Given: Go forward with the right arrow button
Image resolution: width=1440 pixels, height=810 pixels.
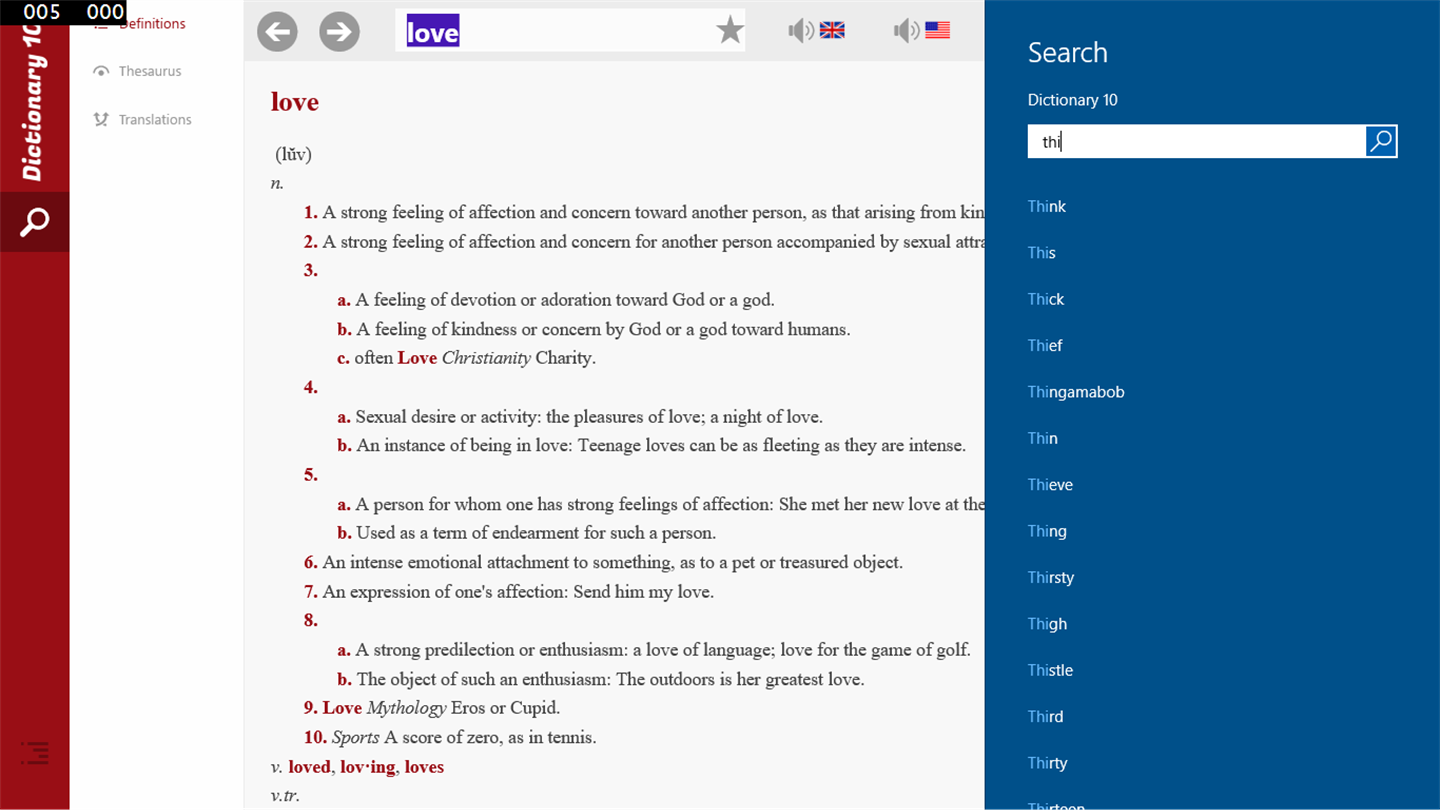Looking at the screenshot, I should tap(339, 31).
